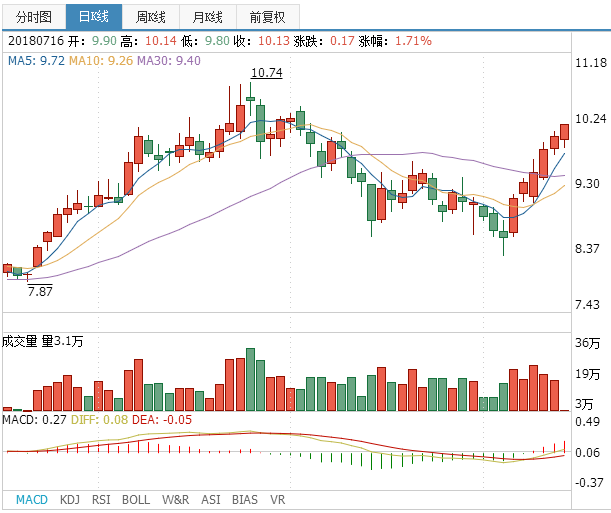This screenshot has height=513, width=611.
Task: Click the 7.43 price axis label
Action: click(587, 304)
